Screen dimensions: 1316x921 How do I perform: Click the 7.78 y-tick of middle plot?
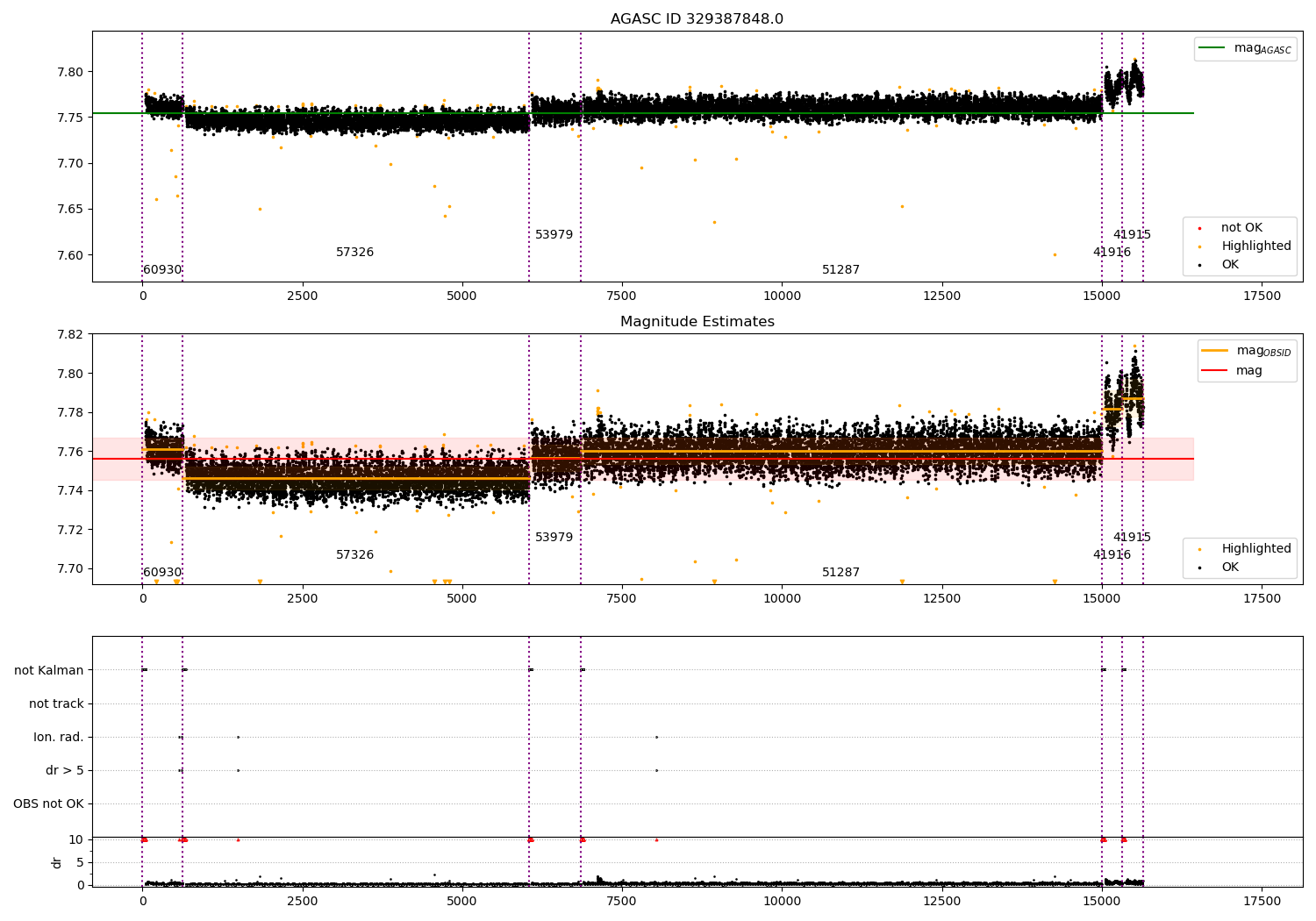tap(70, 412)
